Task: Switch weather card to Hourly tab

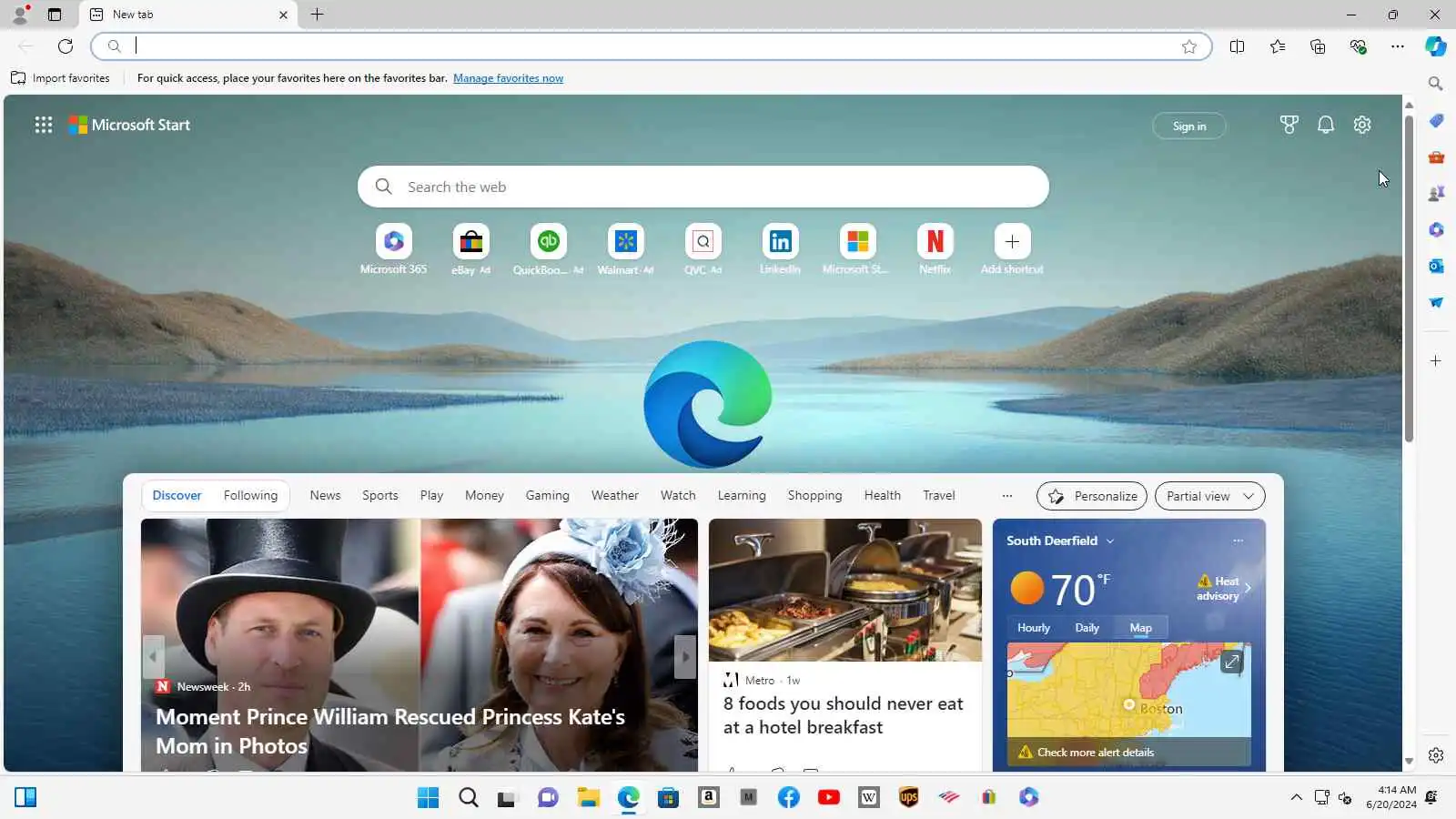Action: pyautogui.click(x=1033, y=628)
